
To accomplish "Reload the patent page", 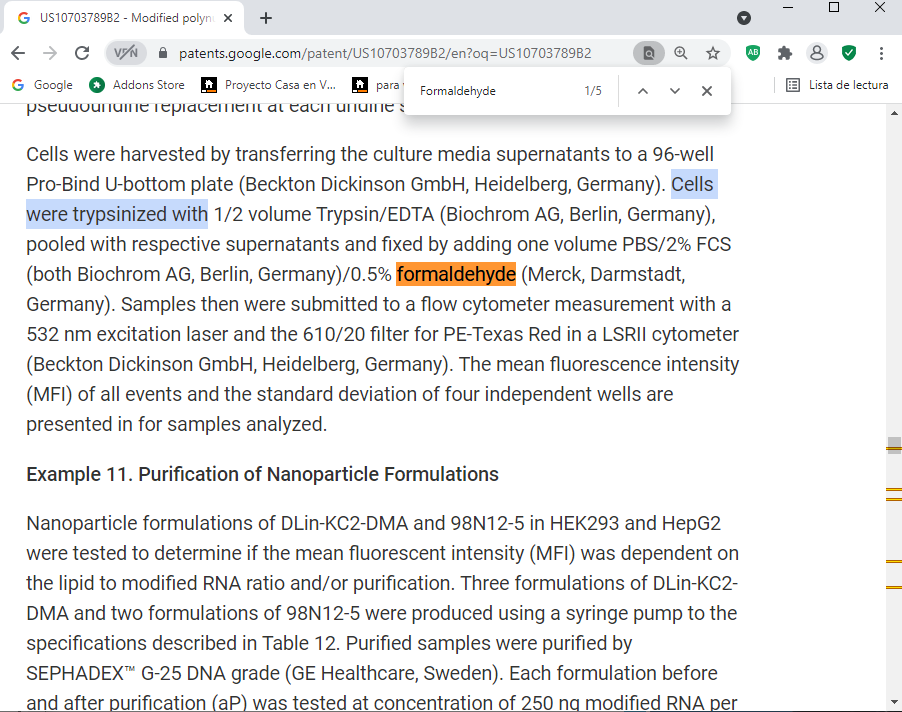I will 82,53.
